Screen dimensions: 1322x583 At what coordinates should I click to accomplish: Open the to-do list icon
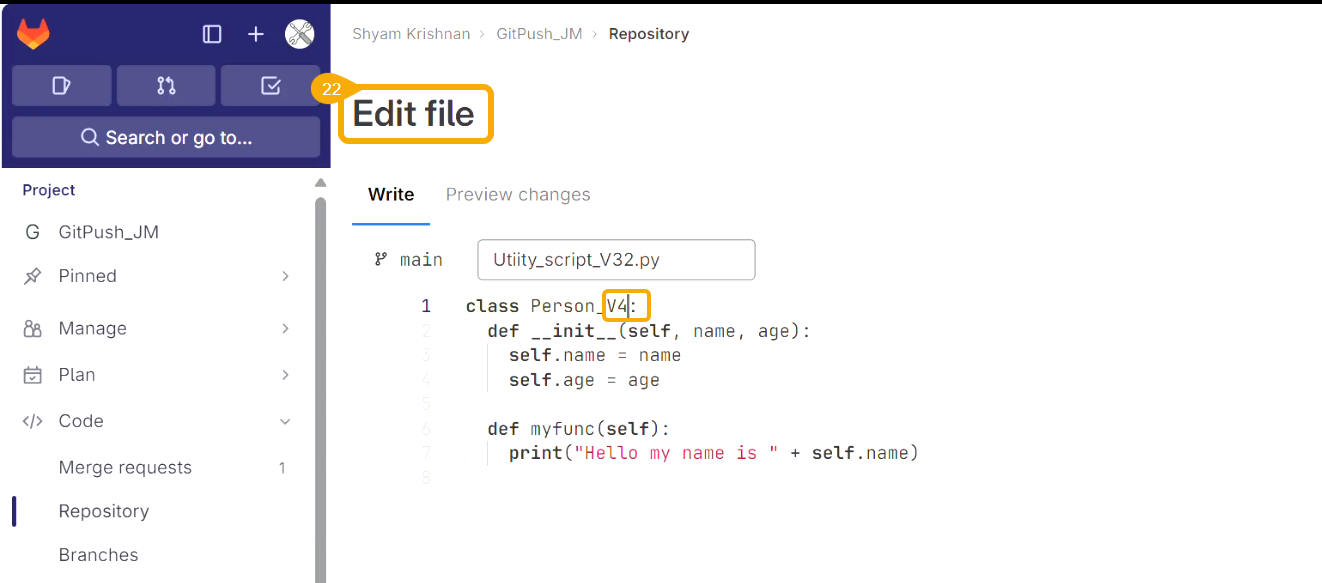pyautogui.click(x=270, y=86)
